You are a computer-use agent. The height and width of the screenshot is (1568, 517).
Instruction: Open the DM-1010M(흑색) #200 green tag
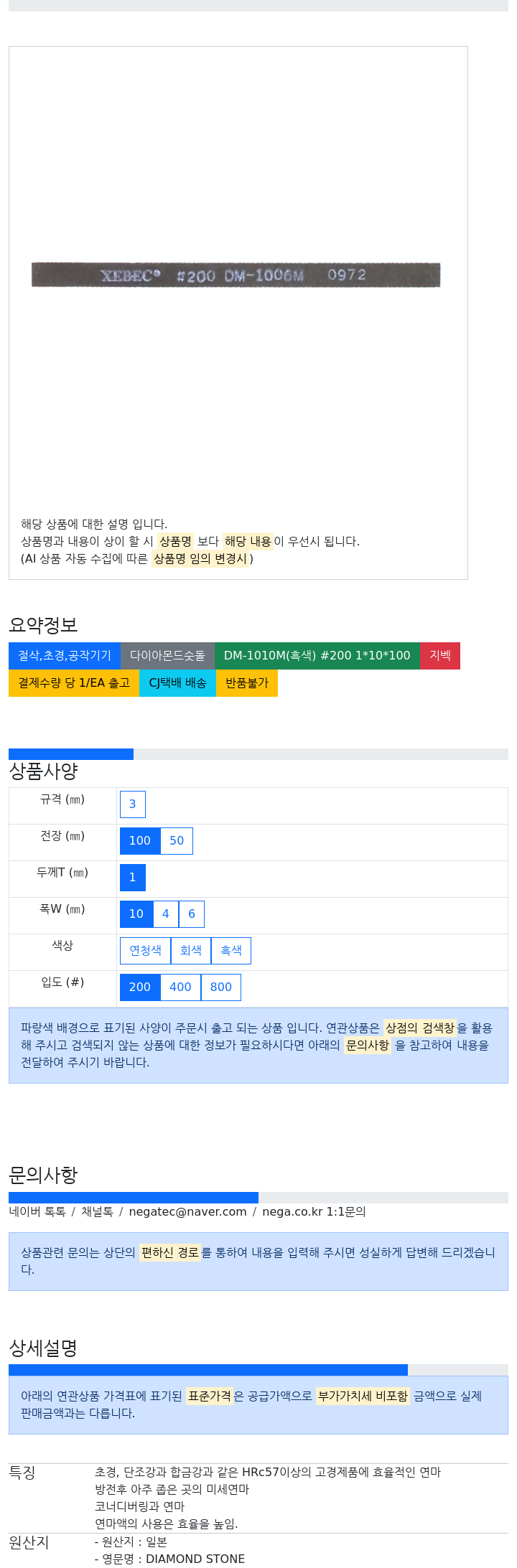click(317, 655)
